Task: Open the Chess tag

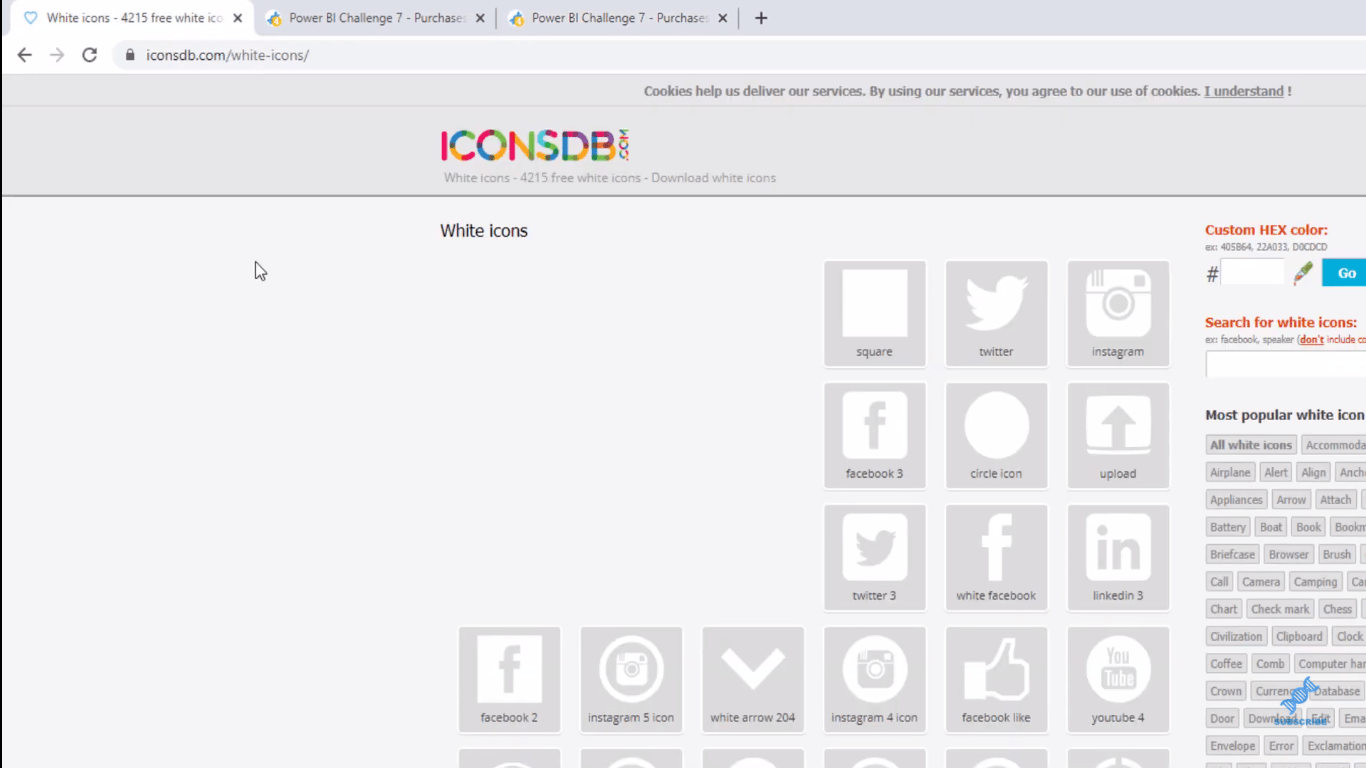Action: [x=1338, y=609]
